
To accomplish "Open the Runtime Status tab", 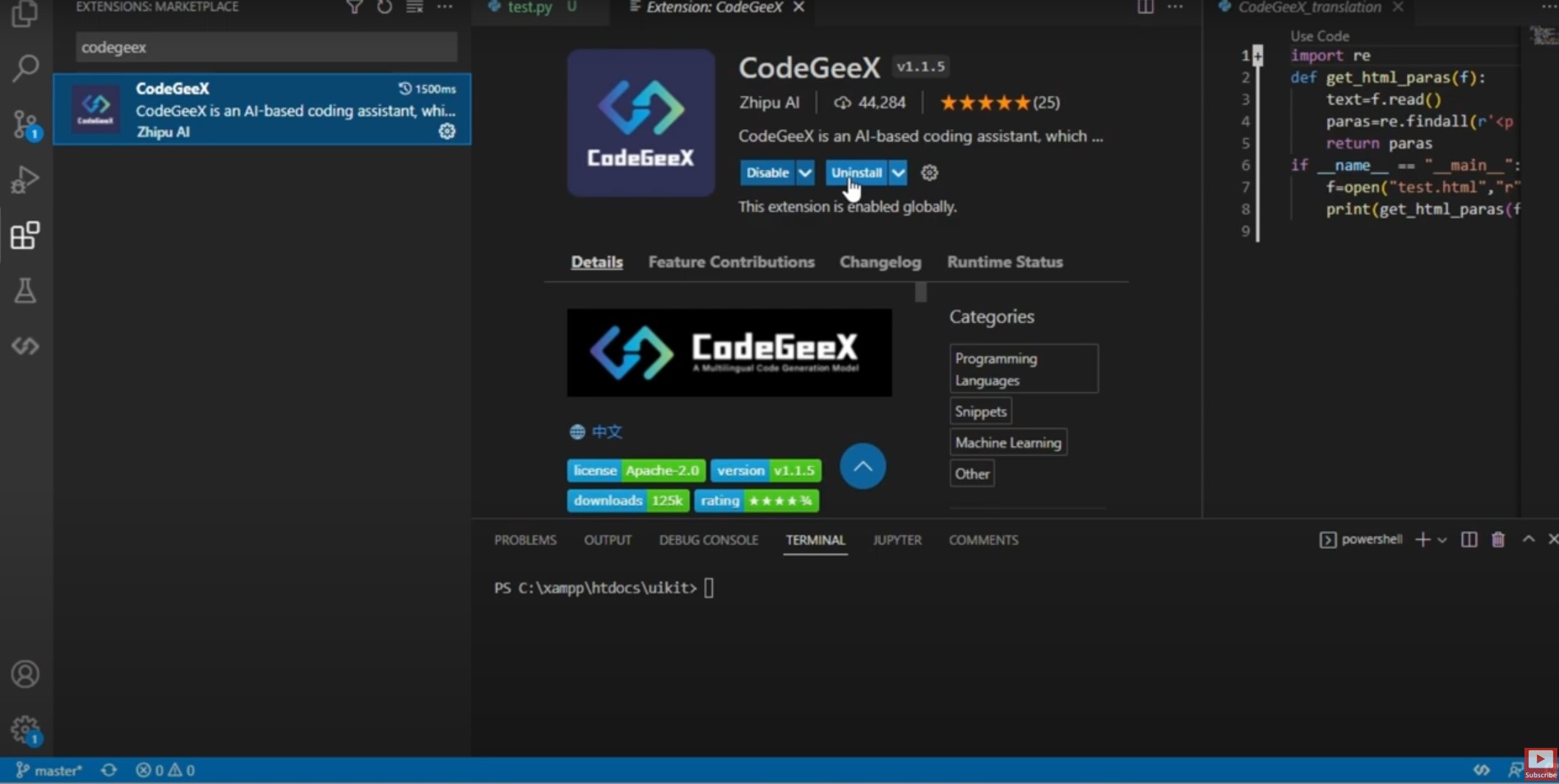I will (1005, 262).
